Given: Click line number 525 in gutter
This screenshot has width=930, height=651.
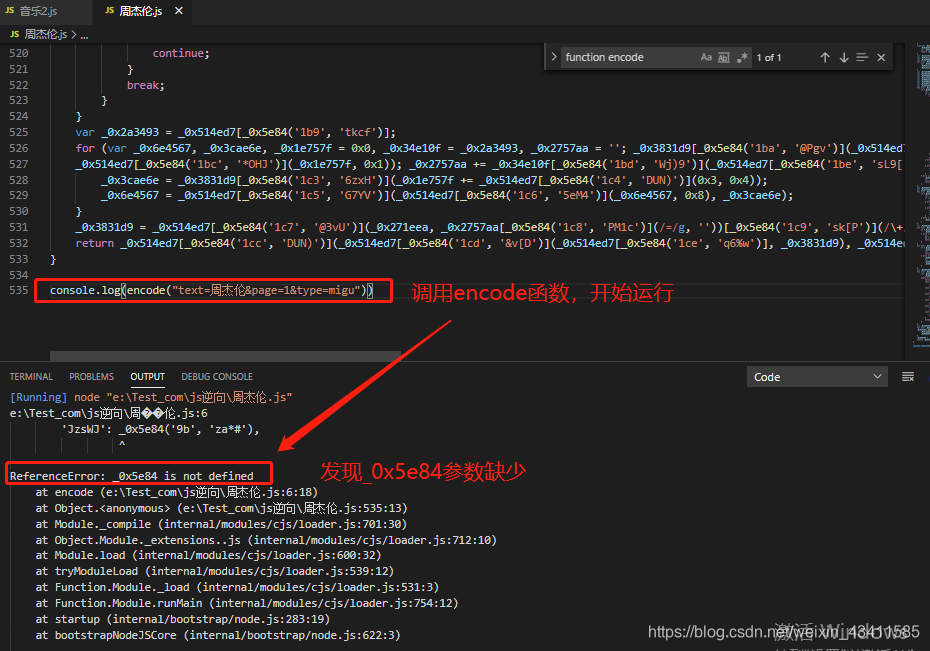Looking at the screenshot, I should point(18,132).
